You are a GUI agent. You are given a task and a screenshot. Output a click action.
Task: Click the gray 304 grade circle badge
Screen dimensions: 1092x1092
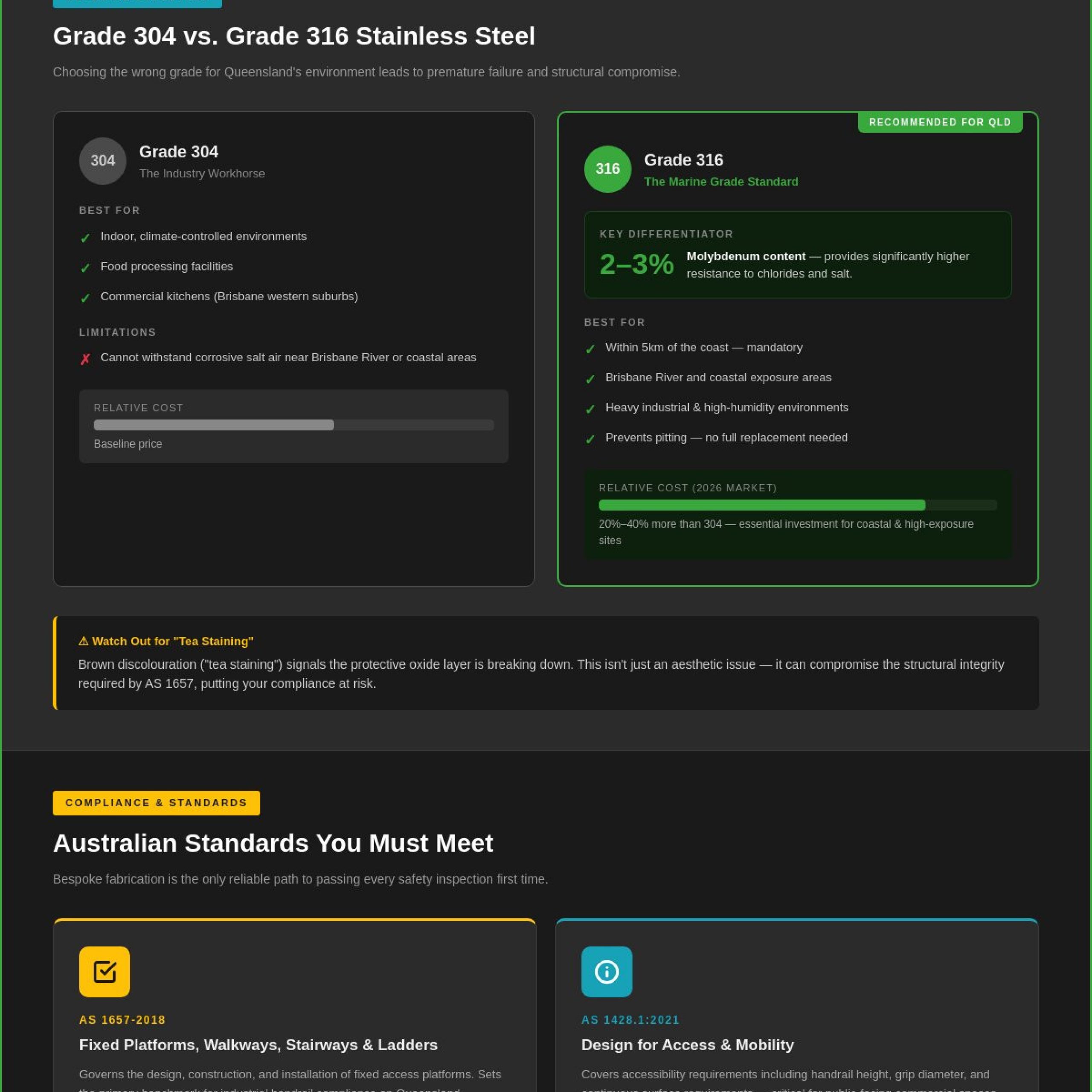pyautogui.click(x=103, y=161)
